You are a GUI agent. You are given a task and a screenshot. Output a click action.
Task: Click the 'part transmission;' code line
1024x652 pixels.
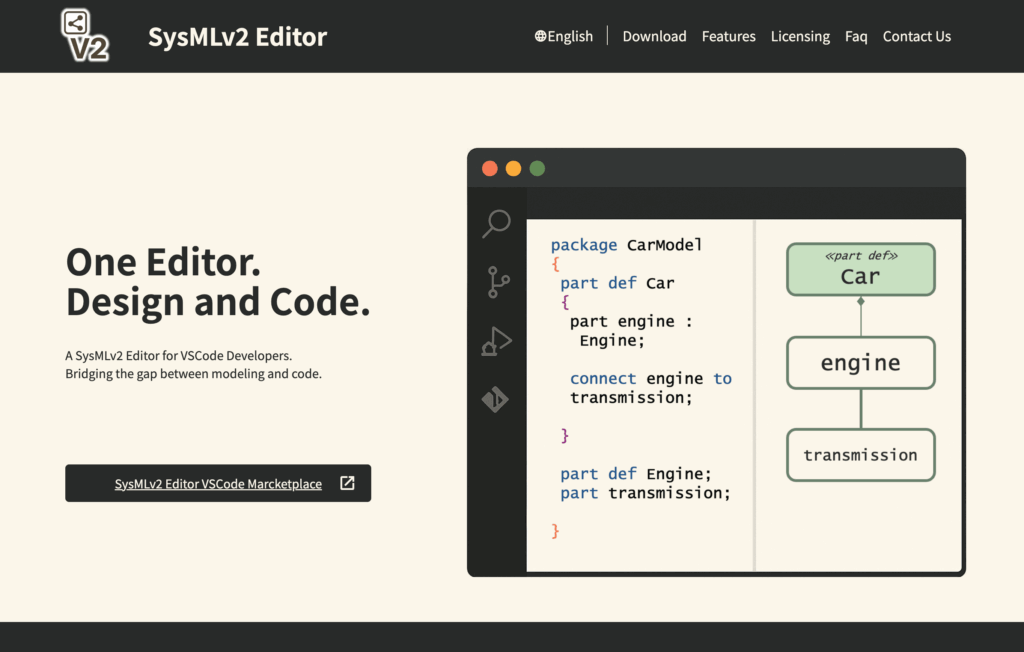point(645,493)
